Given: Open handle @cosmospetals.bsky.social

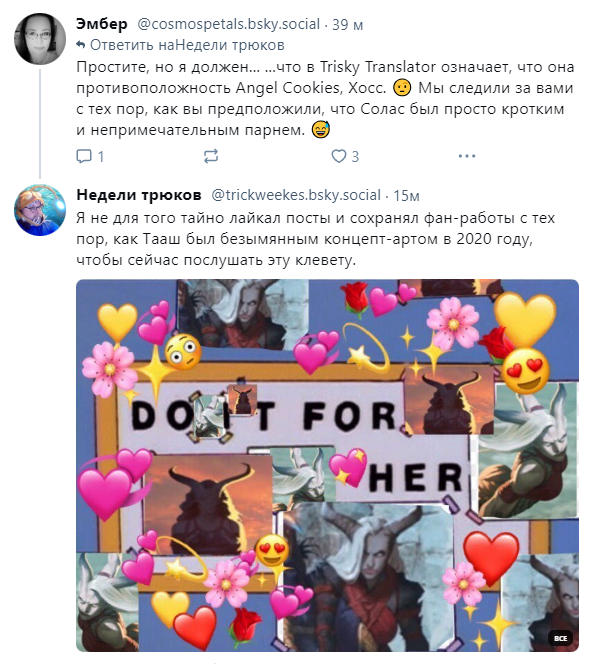Looking at the screenshot, I should [229, 24].
